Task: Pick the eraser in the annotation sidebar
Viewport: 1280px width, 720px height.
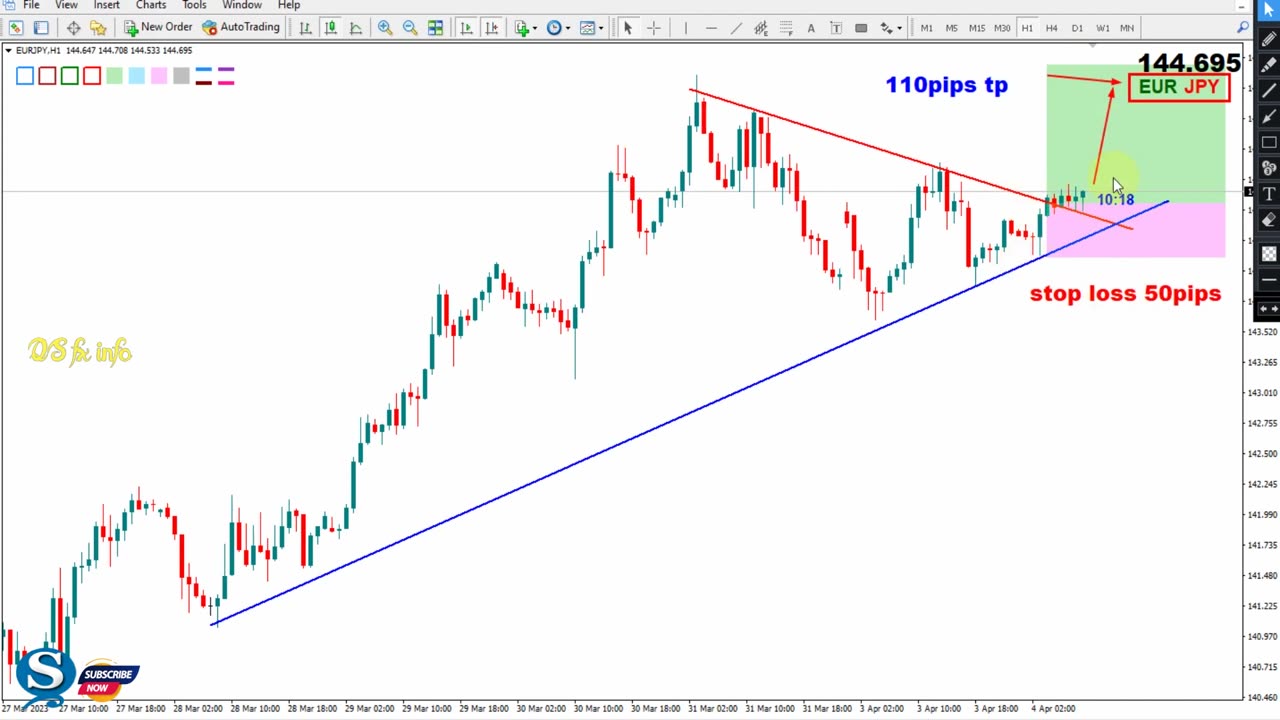Action: click(x=1269, y=220)
